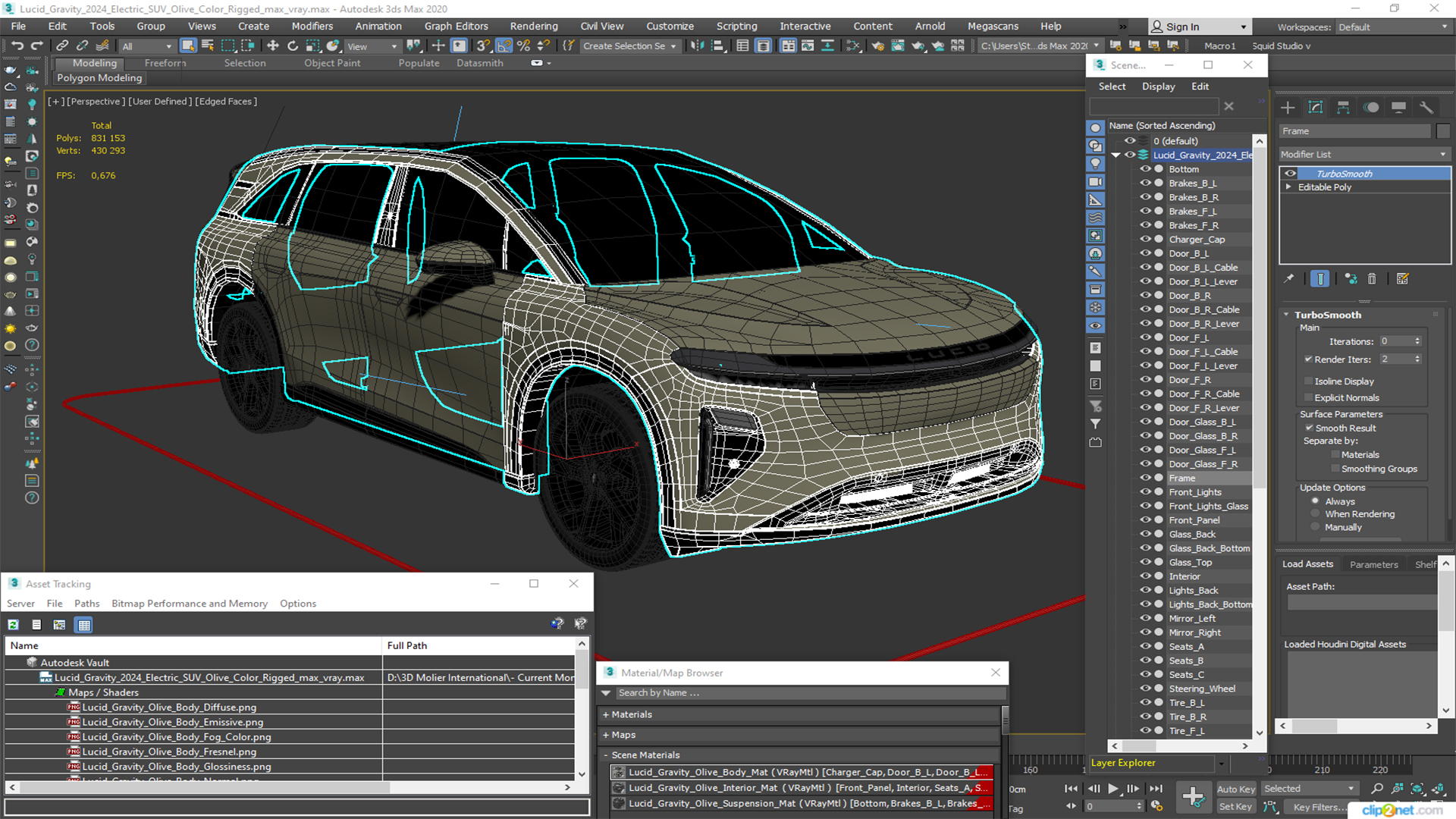Open Select by Name list icon

(x=208, y=46)
